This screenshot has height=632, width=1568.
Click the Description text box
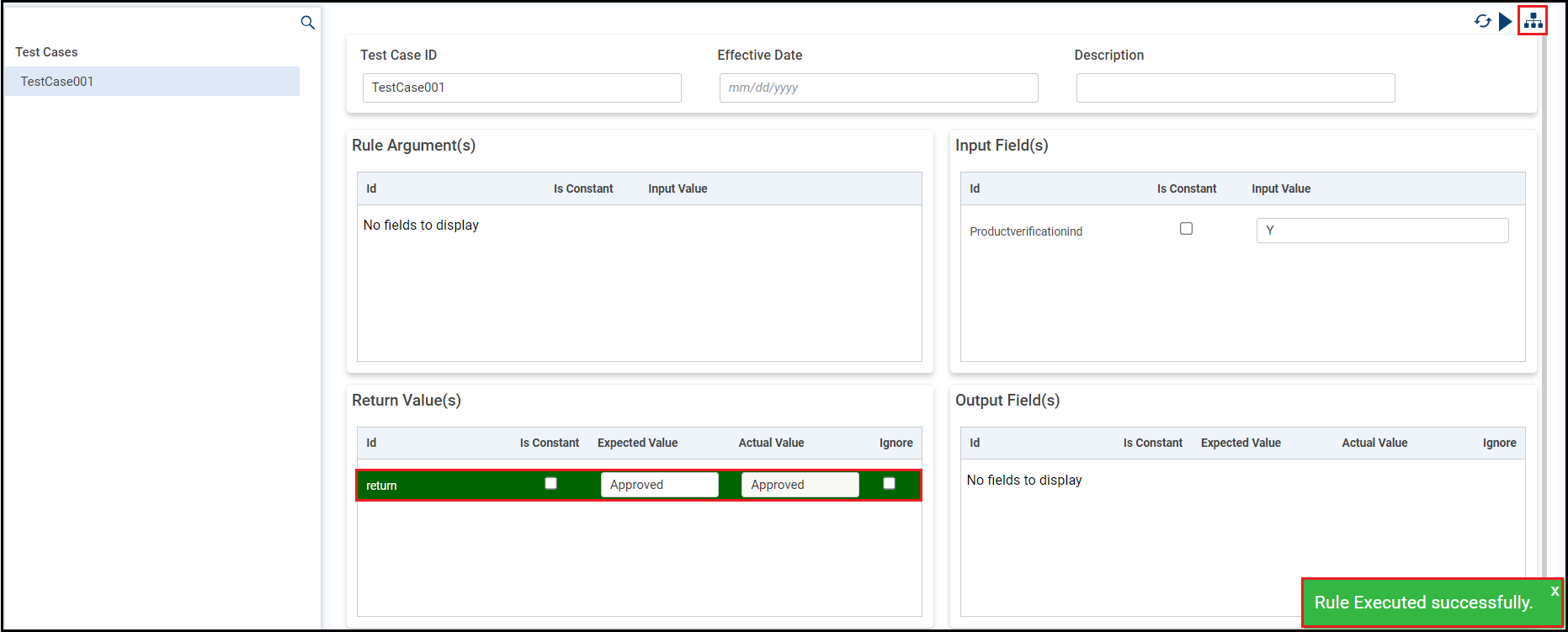1235,88
